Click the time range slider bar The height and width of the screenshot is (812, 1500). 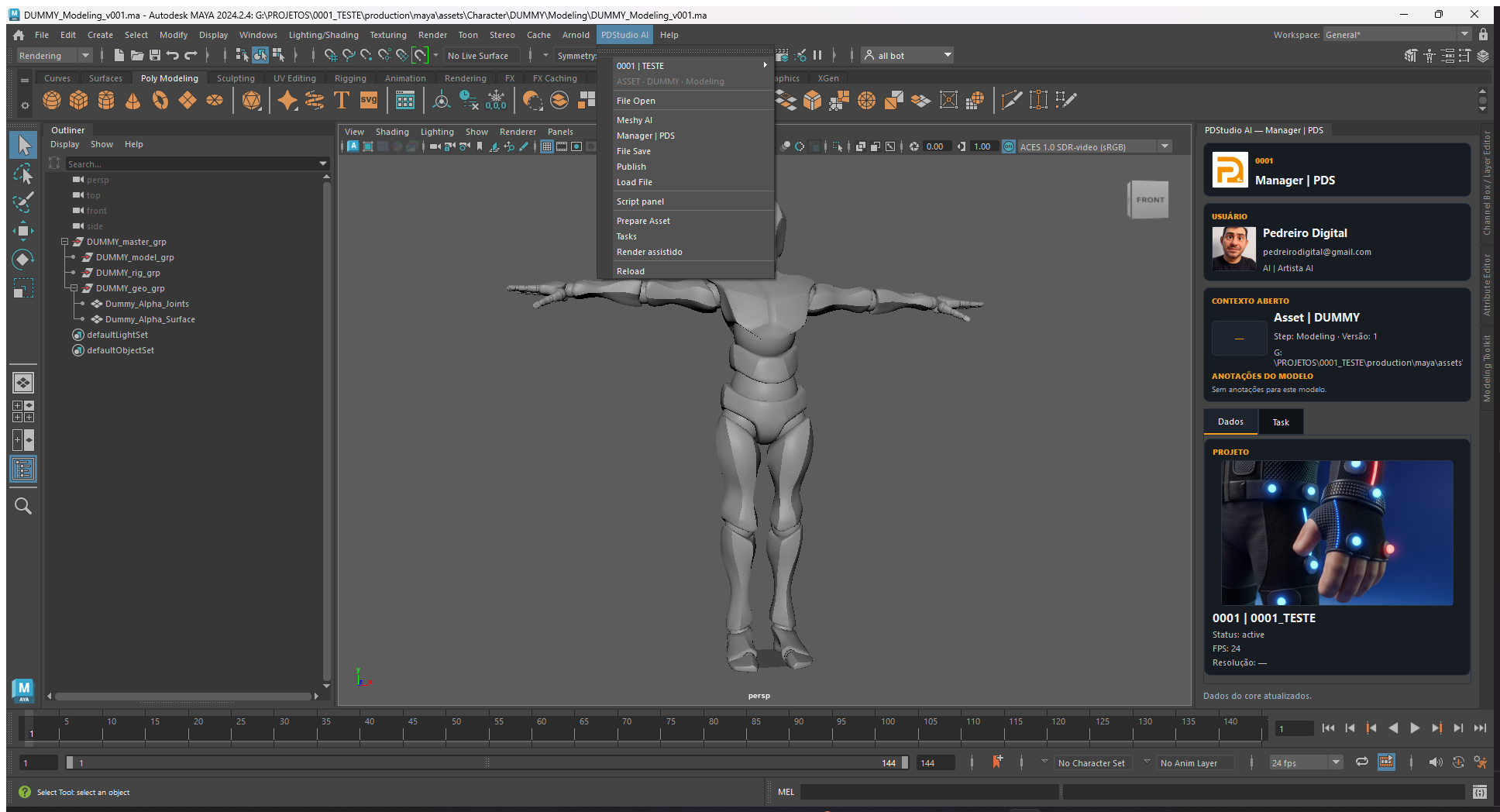tap(487, 763)
